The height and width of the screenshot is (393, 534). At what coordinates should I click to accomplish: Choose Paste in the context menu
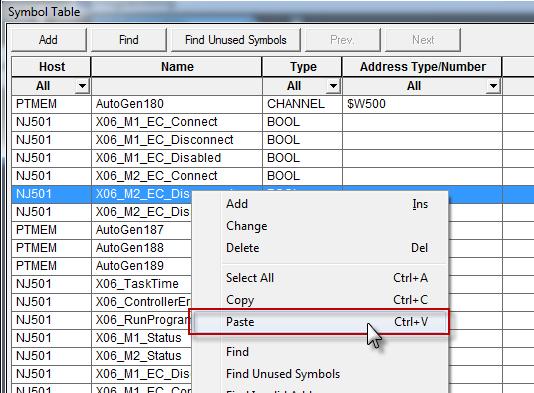tap(319, 322)
